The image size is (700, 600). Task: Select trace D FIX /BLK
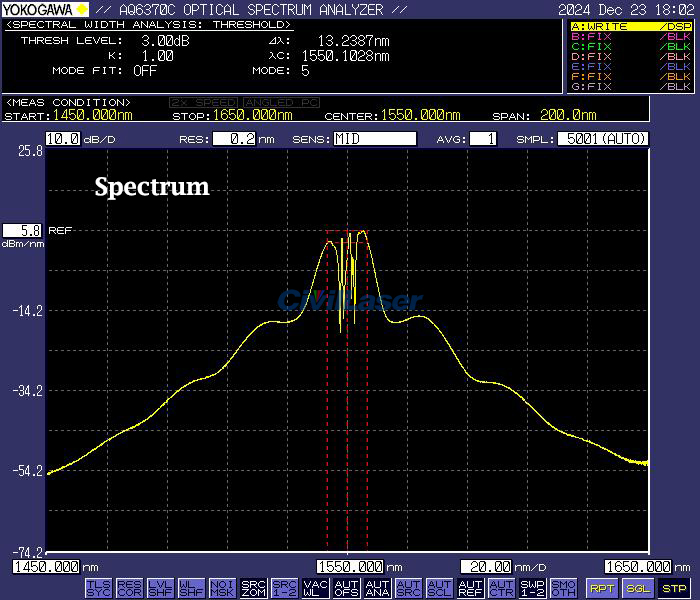point(631,57)
